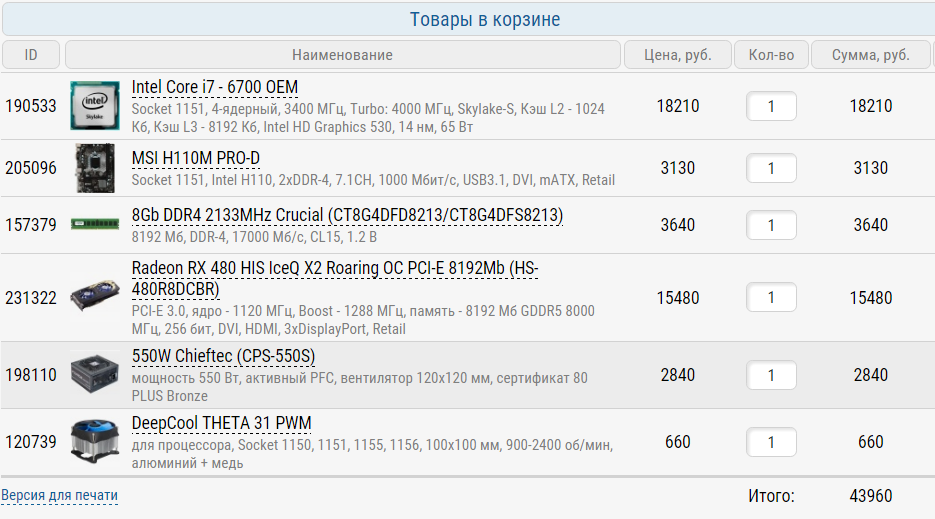Click quantity field for DeepCool THETA 31

771,442
